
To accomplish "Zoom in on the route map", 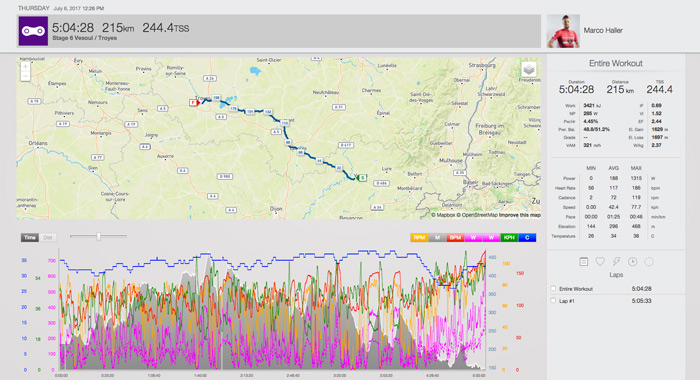I will point(25,67).
